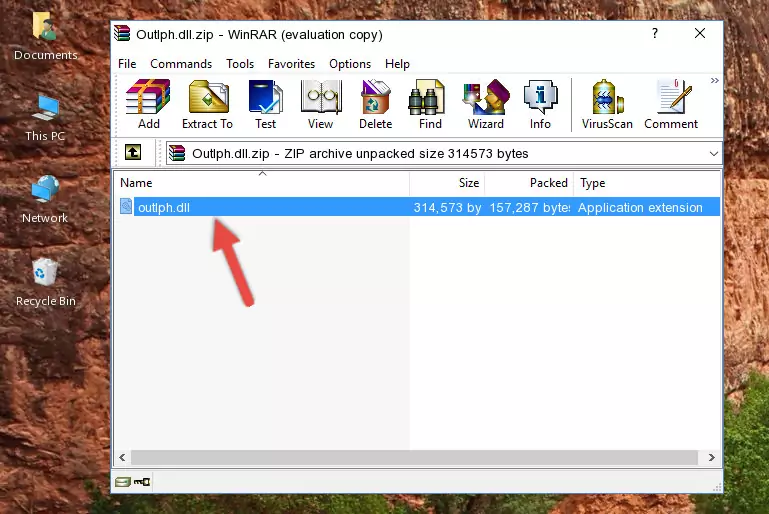Click the horizontal scrollbar right arrow

click(x=712, y=458)
